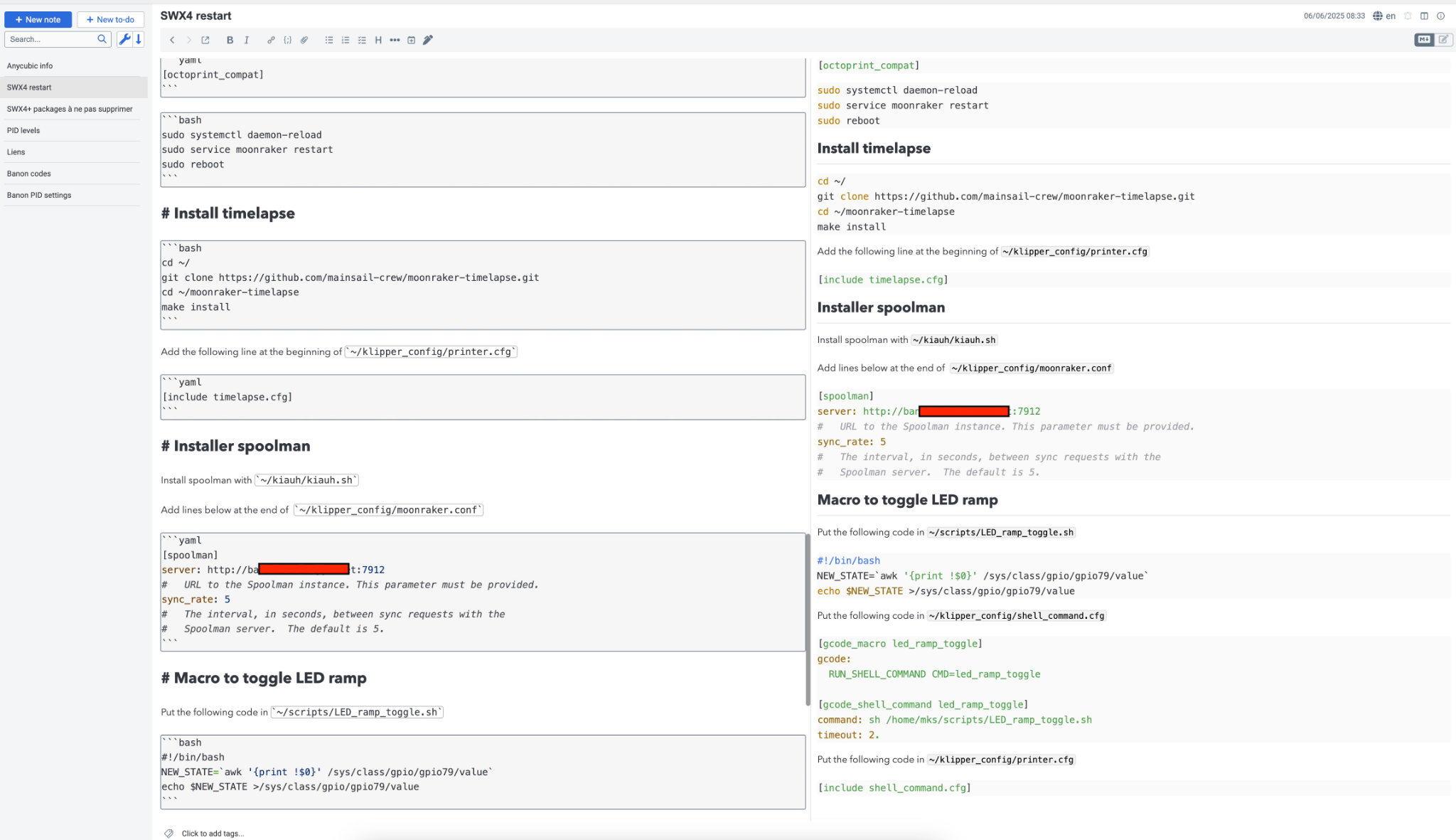Click to add tags to the note

point(213,833)
